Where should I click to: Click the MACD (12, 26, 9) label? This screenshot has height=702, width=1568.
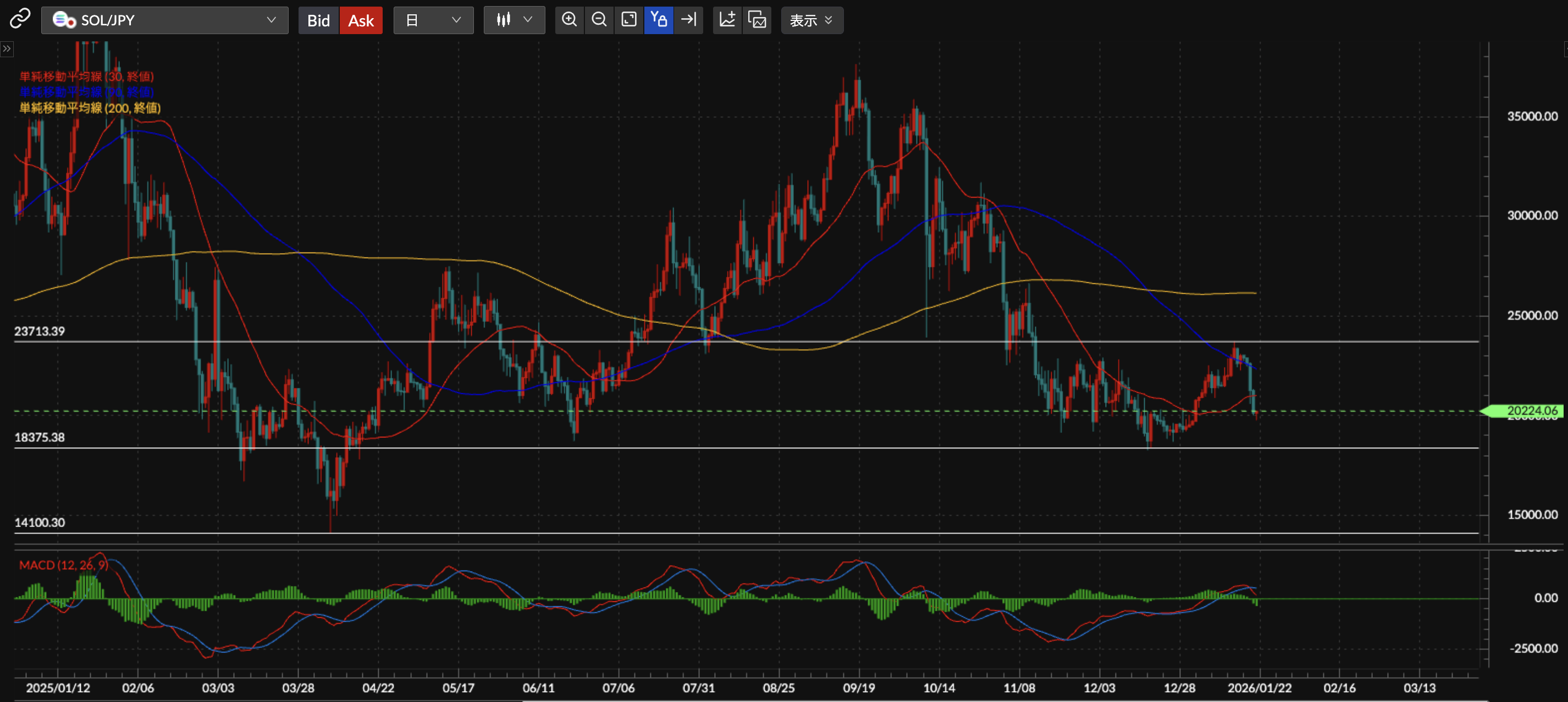coord(63,565)
